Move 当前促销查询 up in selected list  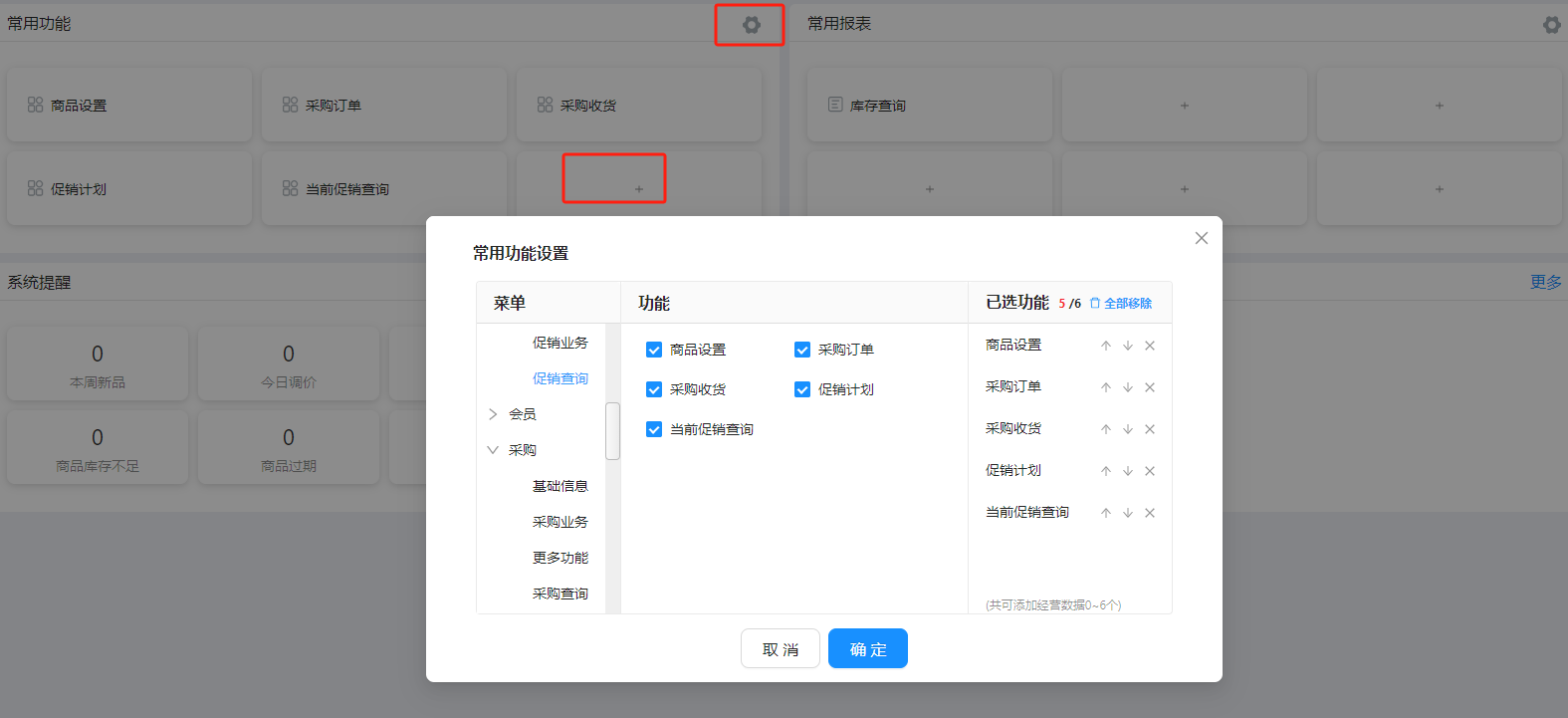coord(1106,513)
